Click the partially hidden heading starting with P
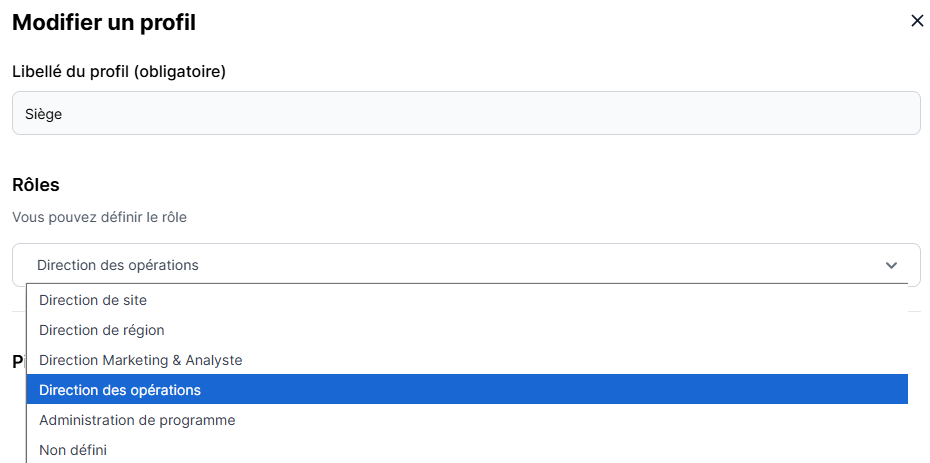Screen dimensions: 930x463 [x=18, y=361]
